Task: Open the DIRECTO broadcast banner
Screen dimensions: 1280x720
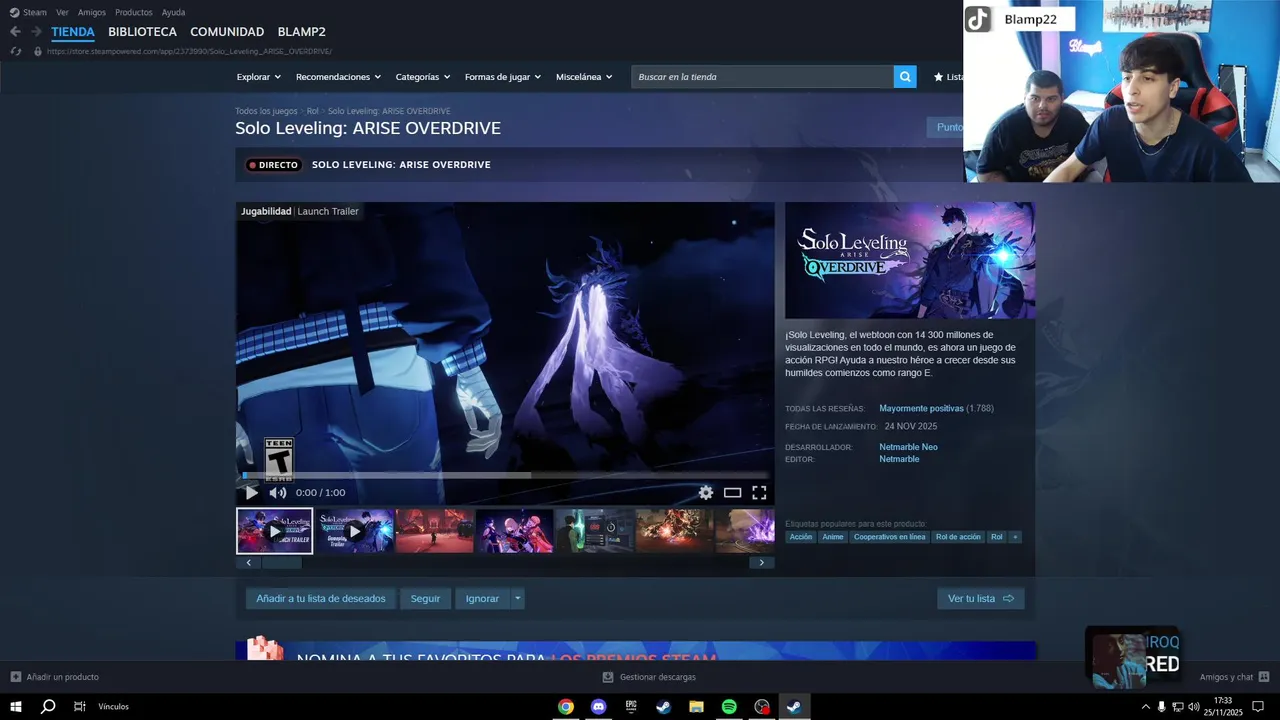Action: point(600,165)
